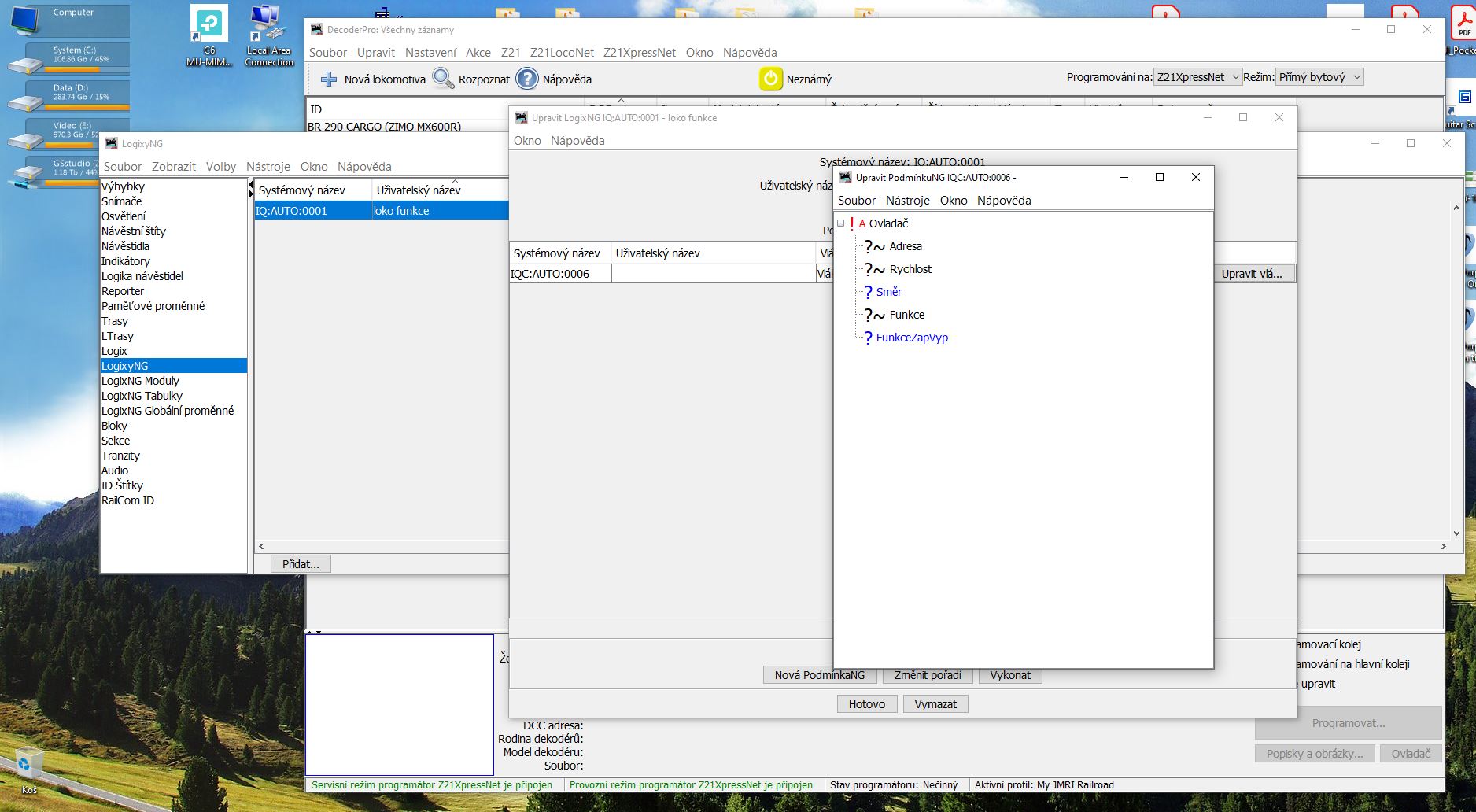The width and height of the screenshot is (1476, 812).
Task: Click the Nová PodmínkaNG button
Action: (x=819, y=675)
